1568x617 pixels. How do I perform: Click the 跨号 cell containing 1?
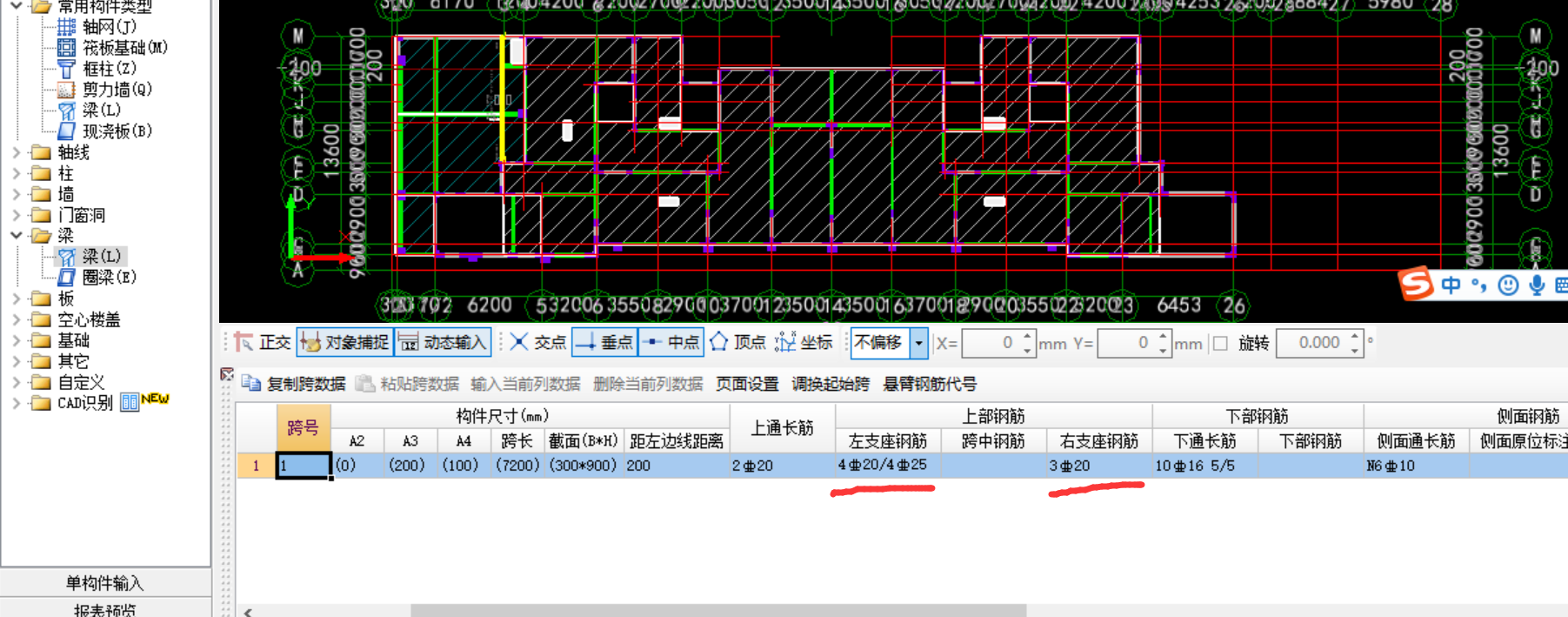pos(304,466)
